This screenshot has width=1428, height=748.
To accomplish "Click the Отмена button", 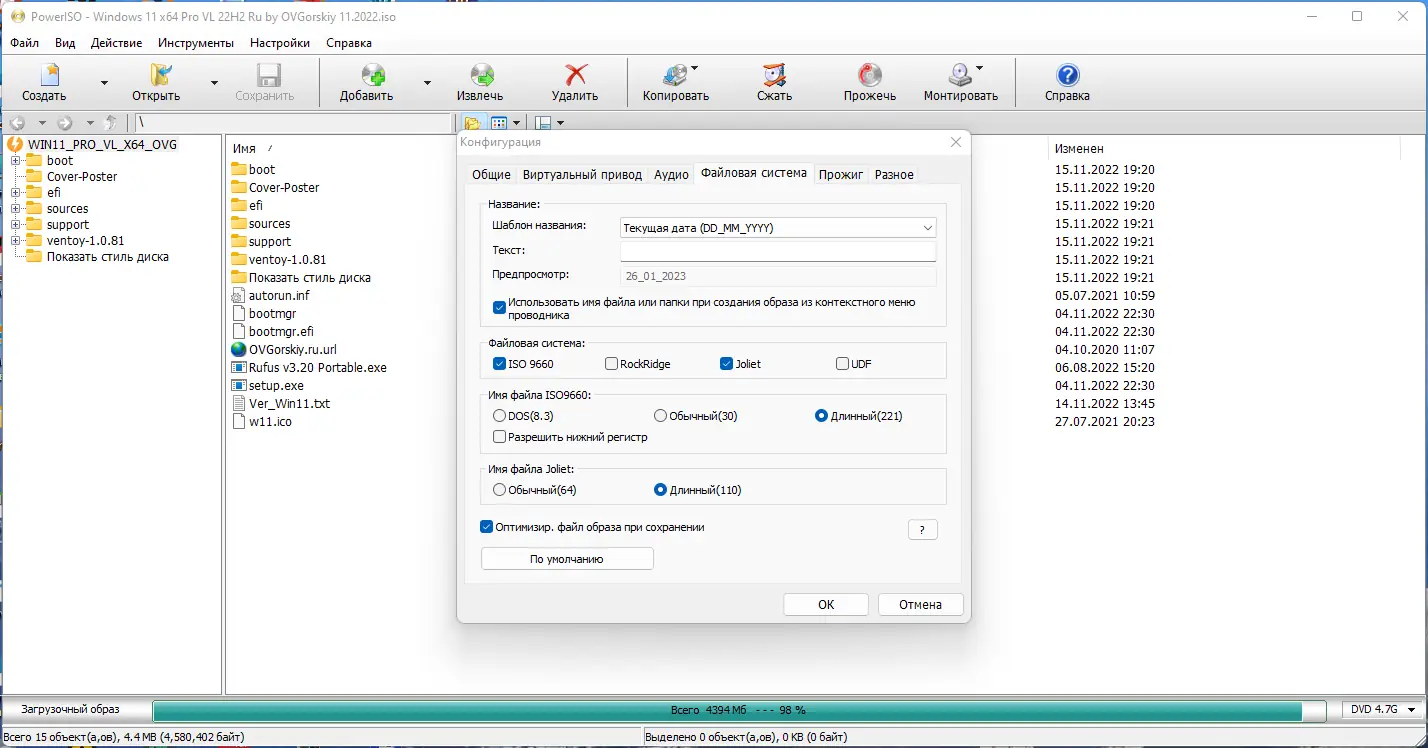I will point(920,604).
